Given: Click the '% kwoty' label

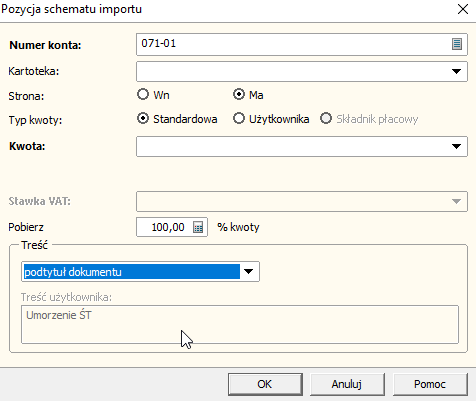Looking at the screenshot, I should tap(238, 227).
